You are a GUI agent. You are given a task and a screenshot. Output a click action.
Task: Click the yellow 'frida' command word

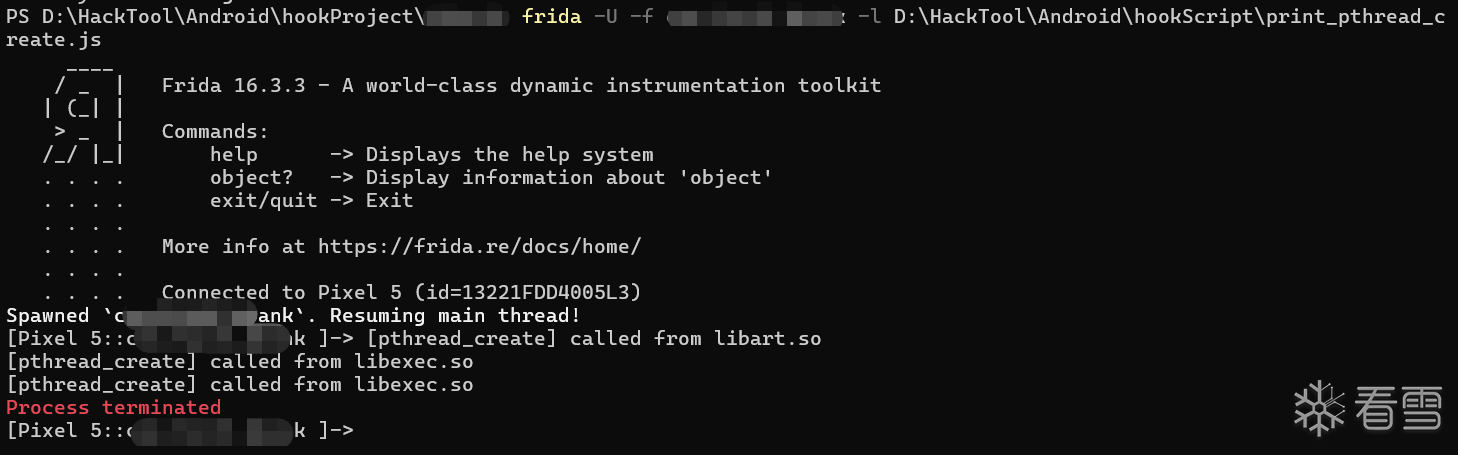(x=551, y=18)
